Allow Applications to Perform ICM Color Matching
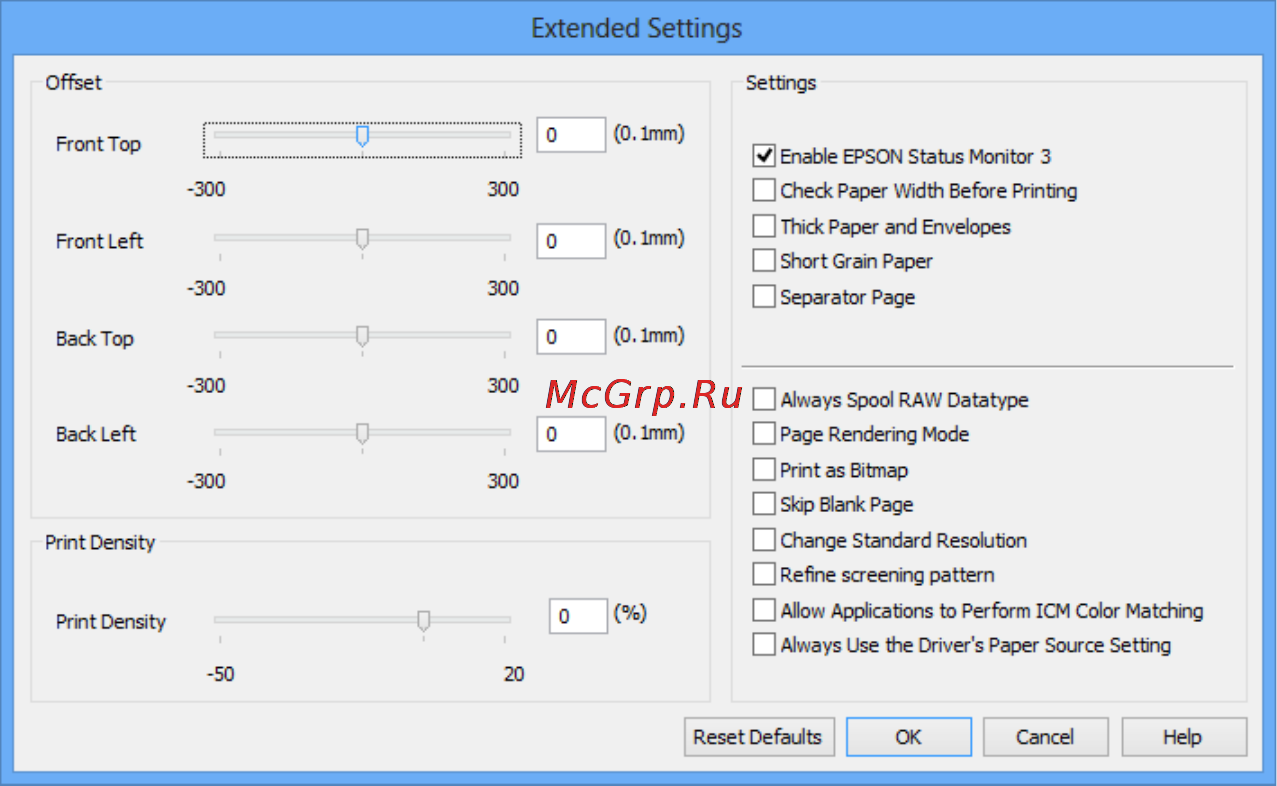The height and width of the screenshot is (786, 1277). click(x=764, y=610)
